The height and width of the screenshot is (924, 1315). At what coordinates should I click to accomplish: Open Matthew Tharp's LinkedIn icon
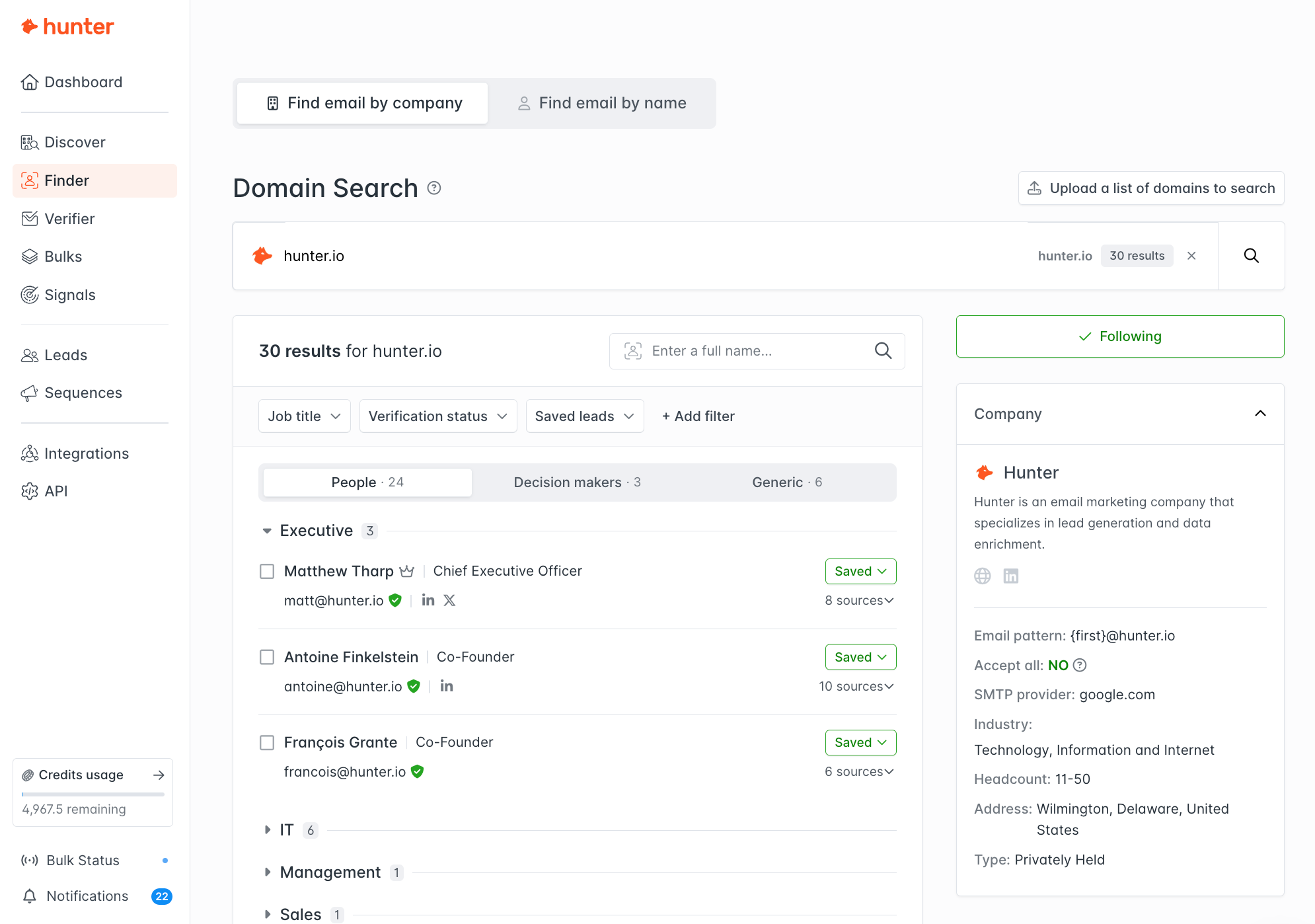428,600
